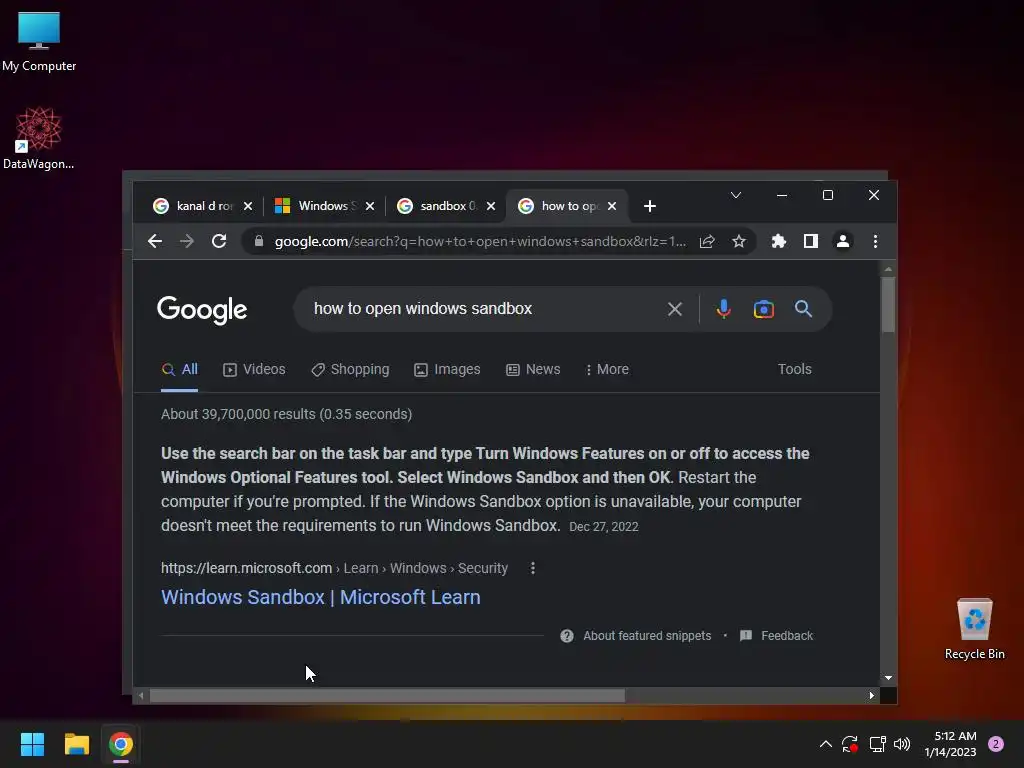Open the Chrome profile avatar
The height and width of the screenshot is (768, 1024).
(842, 242)
